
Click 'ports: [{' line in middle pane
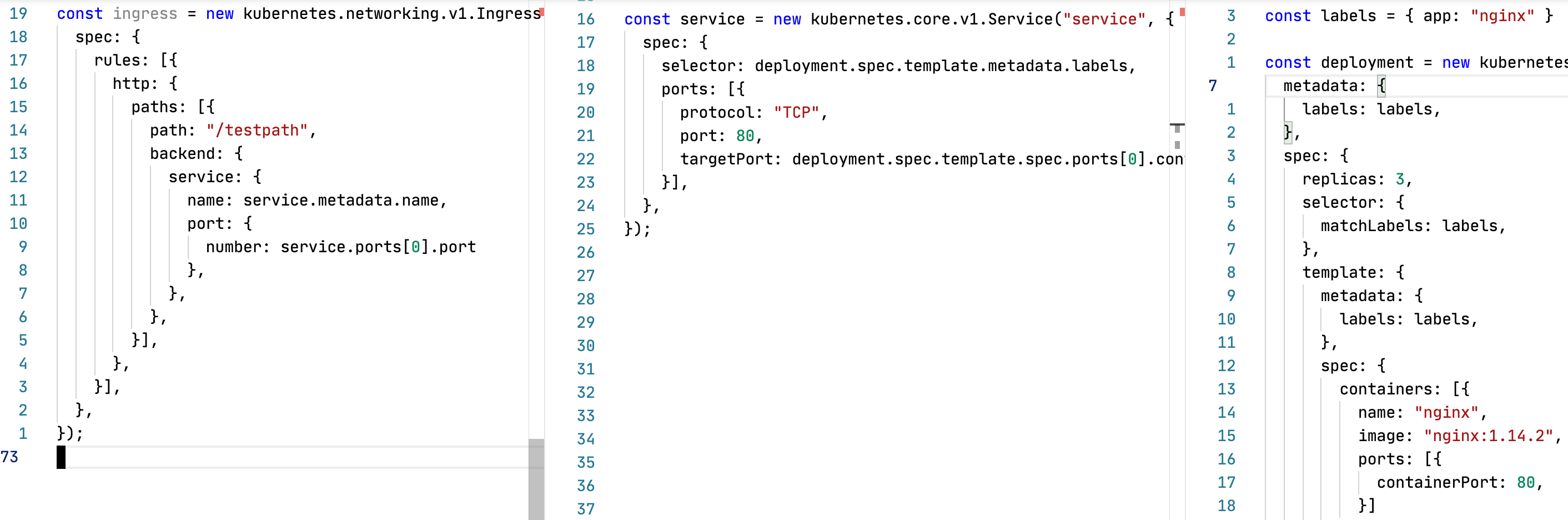pyautogui.click(x=703, y=89)
